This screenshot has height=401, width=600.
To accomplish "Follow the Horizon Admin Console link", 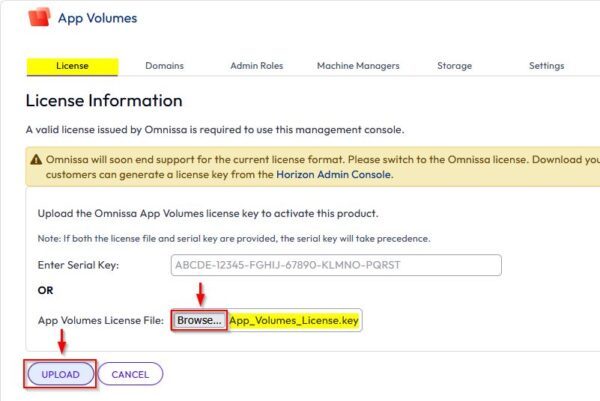I will (x=334, y=174).
